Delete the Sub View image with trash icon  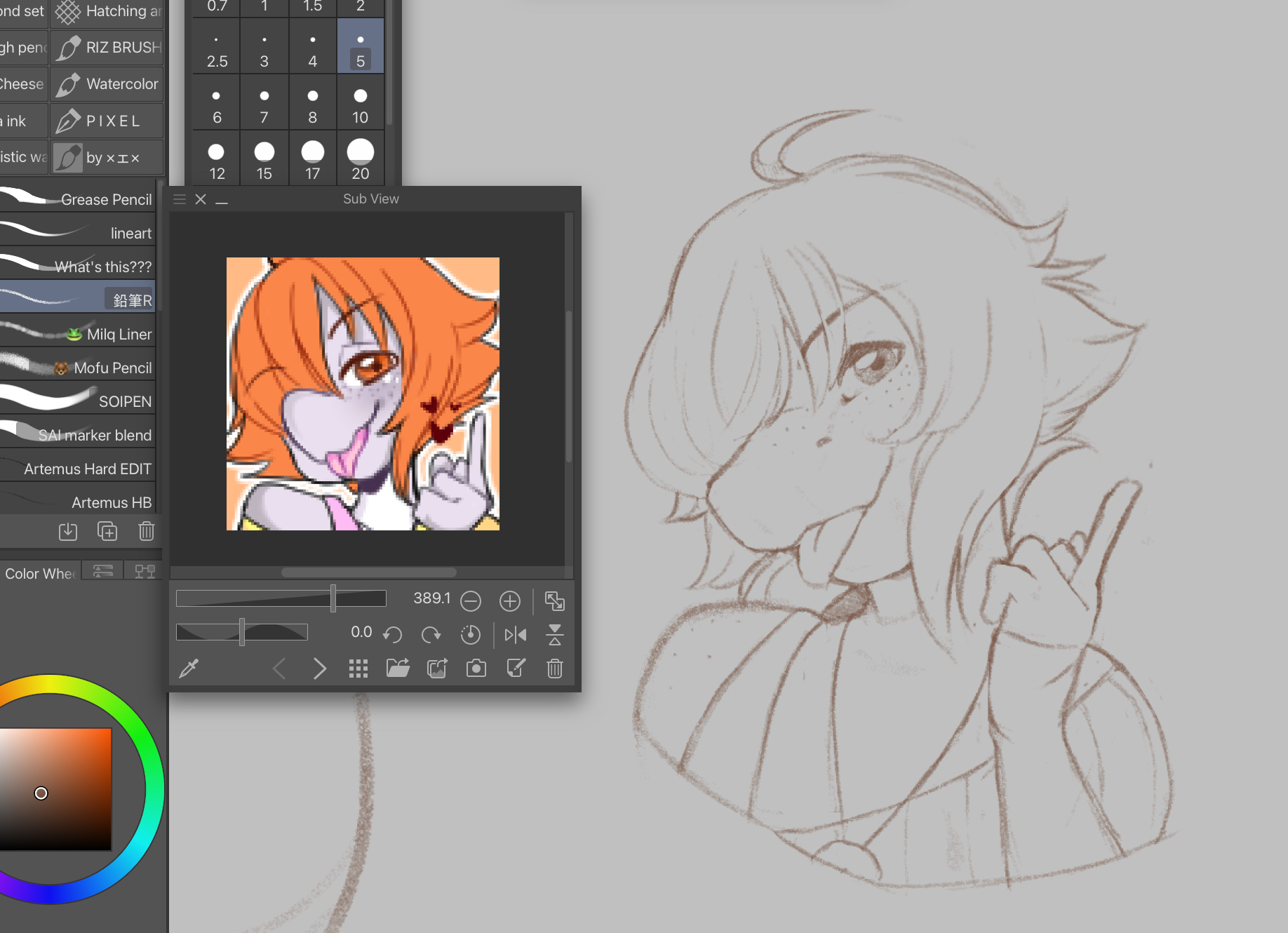point(555,669)
